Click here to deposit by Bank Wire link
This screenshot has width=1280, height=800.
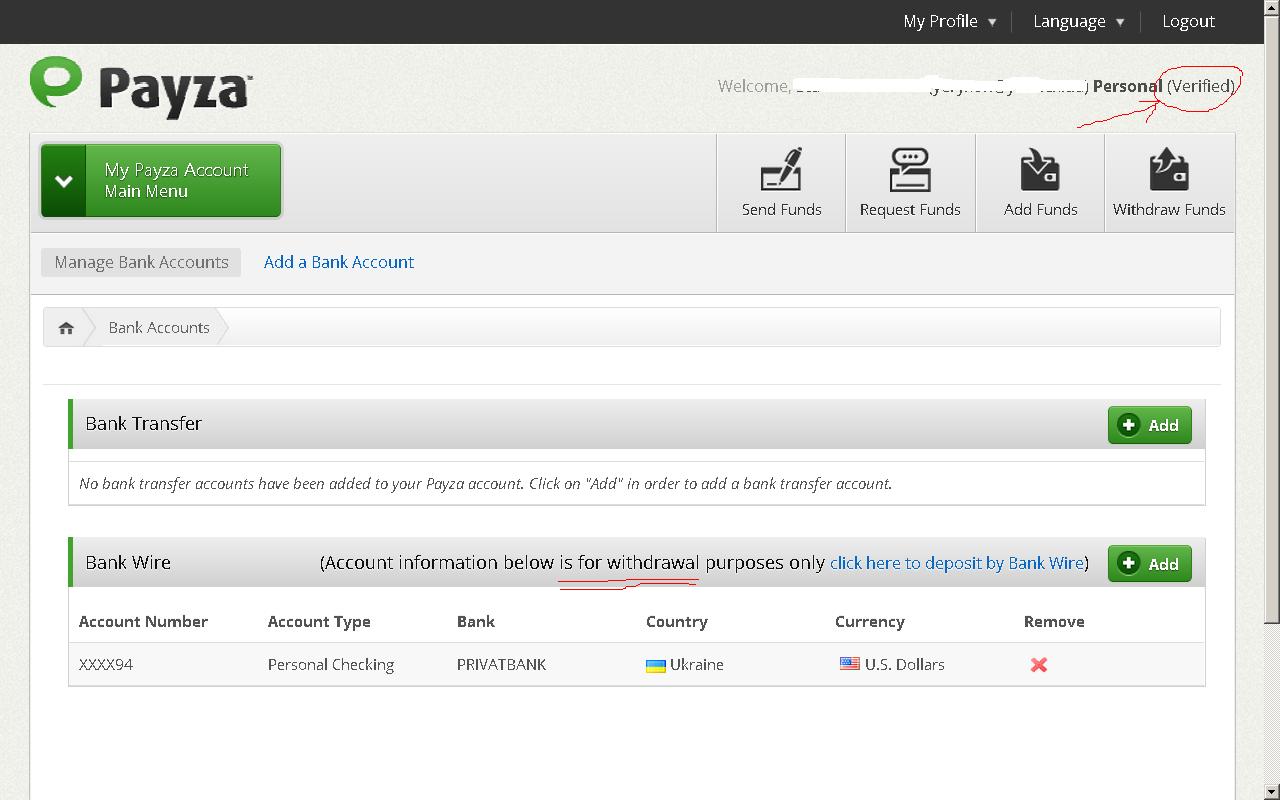pos(956,563)
